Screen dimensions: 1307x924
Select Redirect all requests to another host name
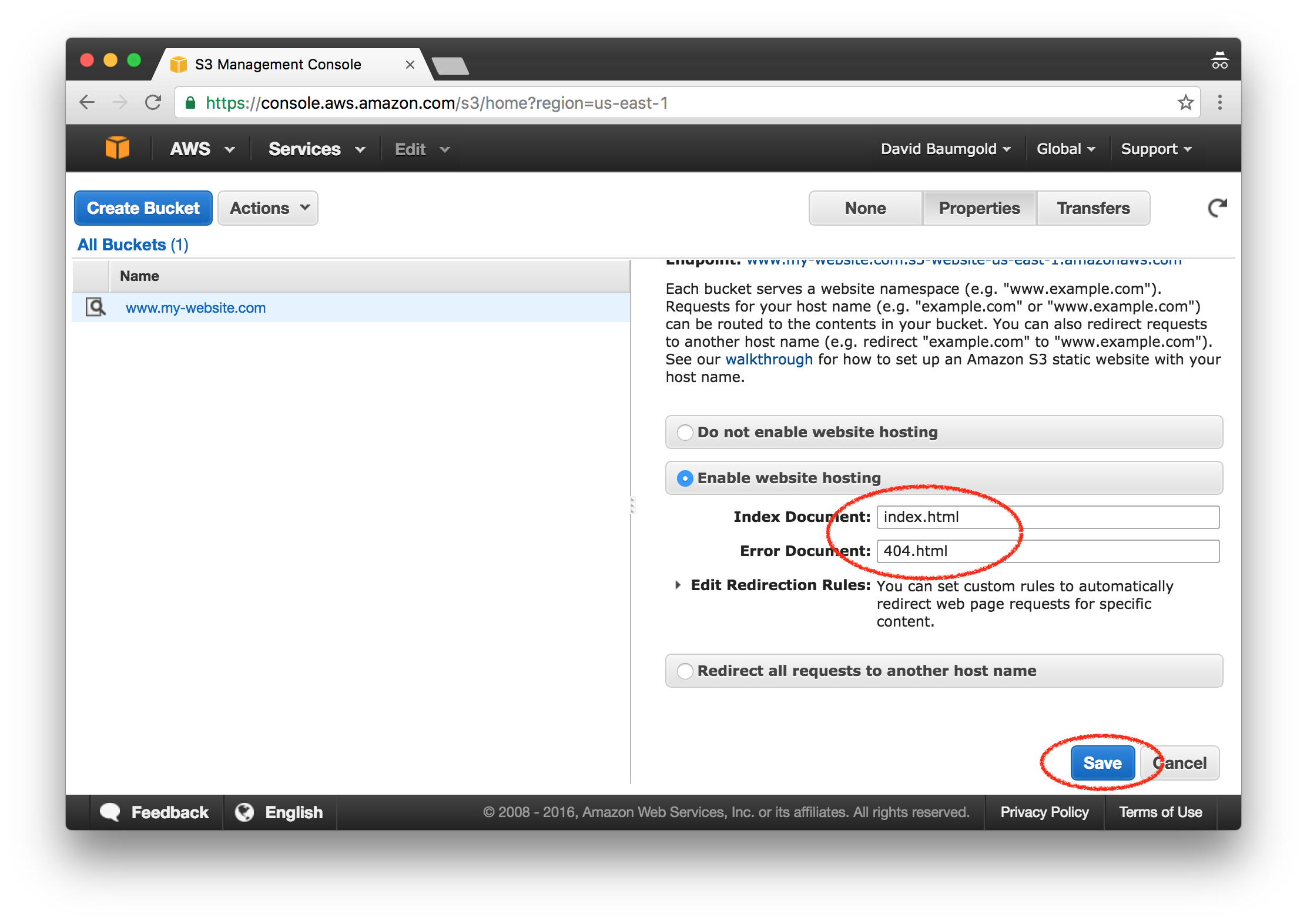tap(685, 671)
